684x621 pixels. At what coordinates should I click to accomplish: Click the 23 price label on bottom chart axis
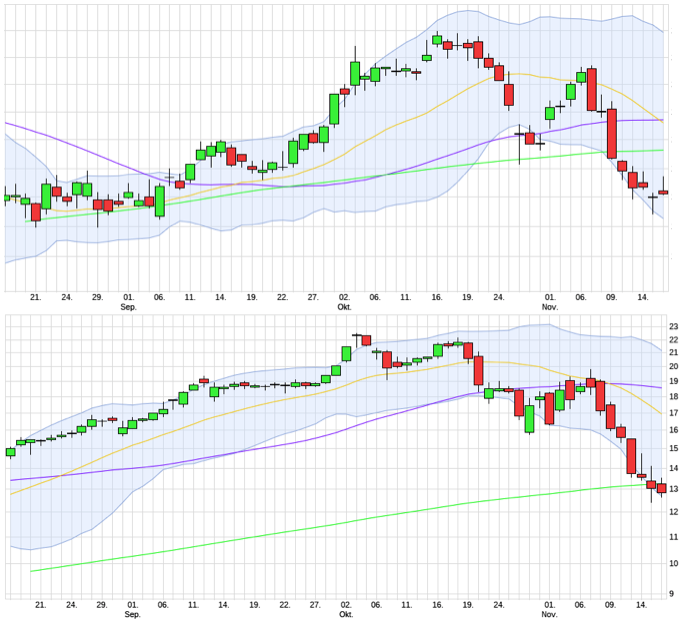[x=674, y=326]
